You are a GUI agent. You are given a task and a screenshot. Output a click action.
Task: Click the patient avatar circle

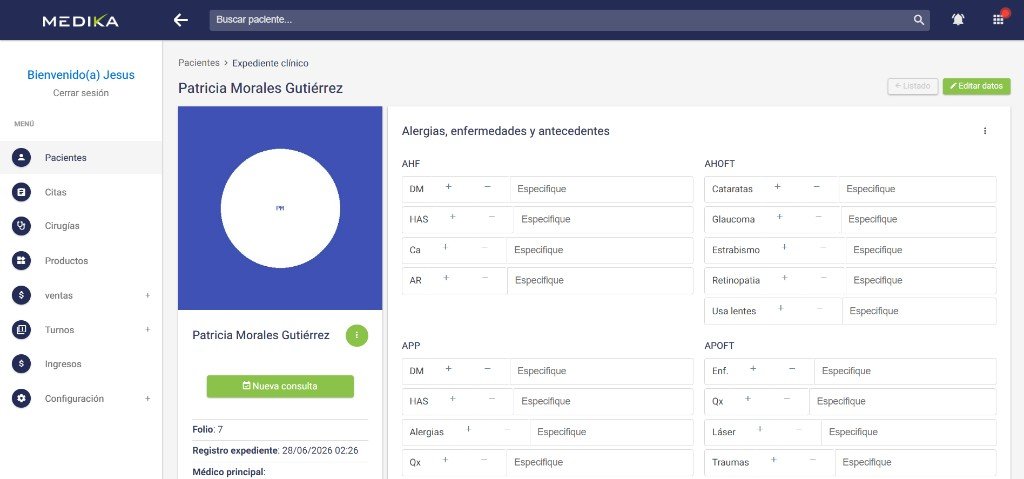pos(280,208)
